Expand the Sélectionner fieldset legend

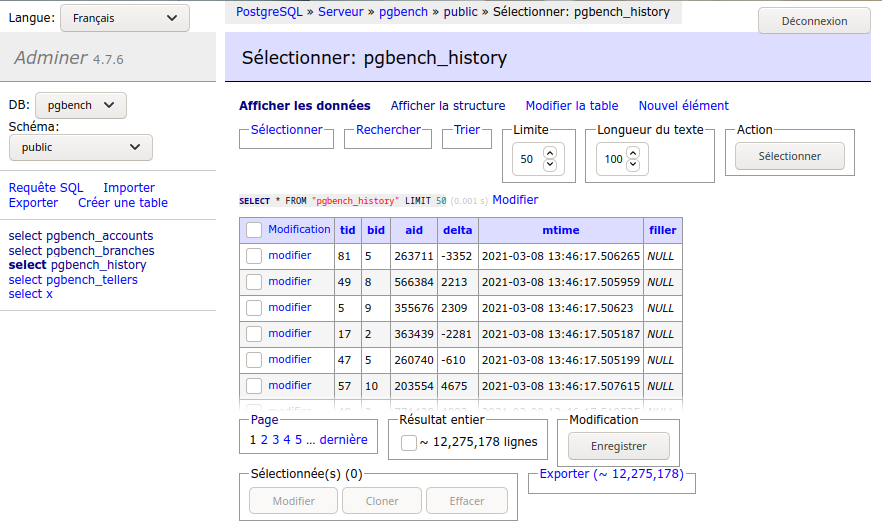pyautogui.click(x=286, y=130)
